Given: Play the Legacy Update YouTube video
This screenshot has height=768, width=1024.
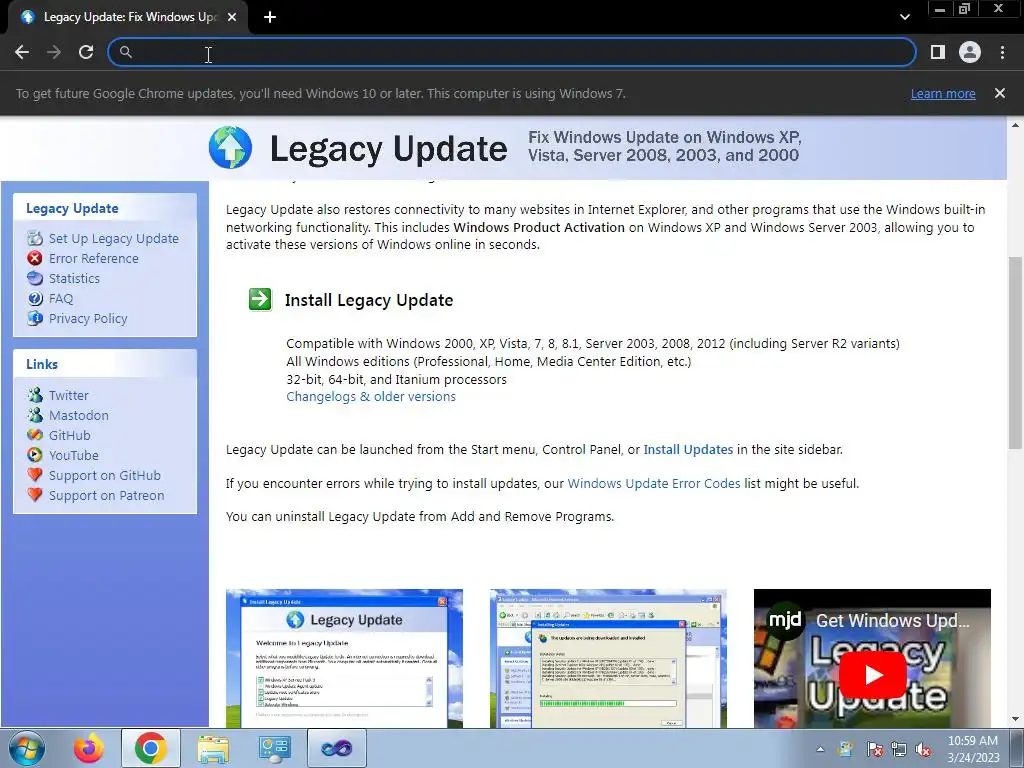Looking at the screenshot, I should click(x=872, y=675).
